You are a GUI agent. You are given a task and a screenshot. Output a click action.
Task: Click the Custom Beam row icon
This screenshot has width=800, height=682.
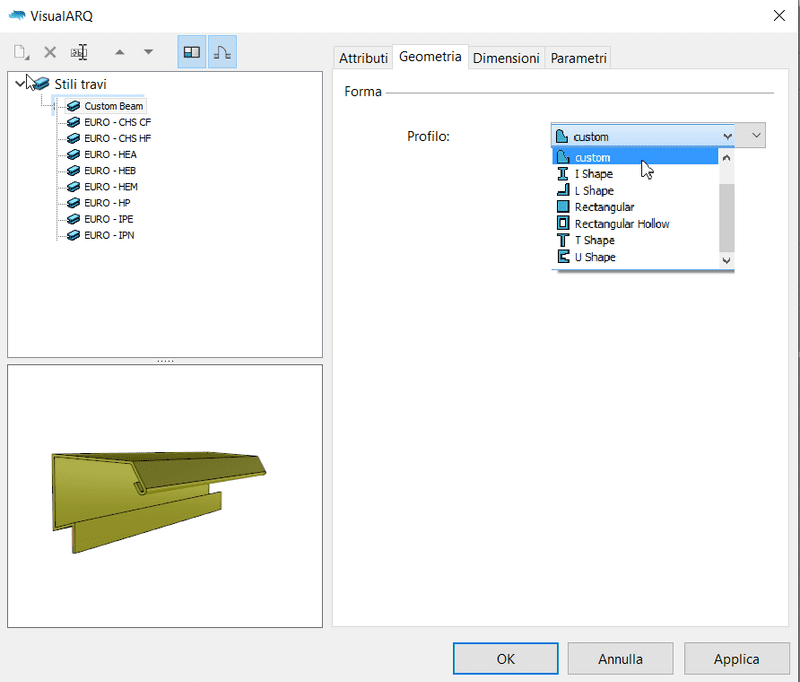pyautogui.click(x=73, y=106)
